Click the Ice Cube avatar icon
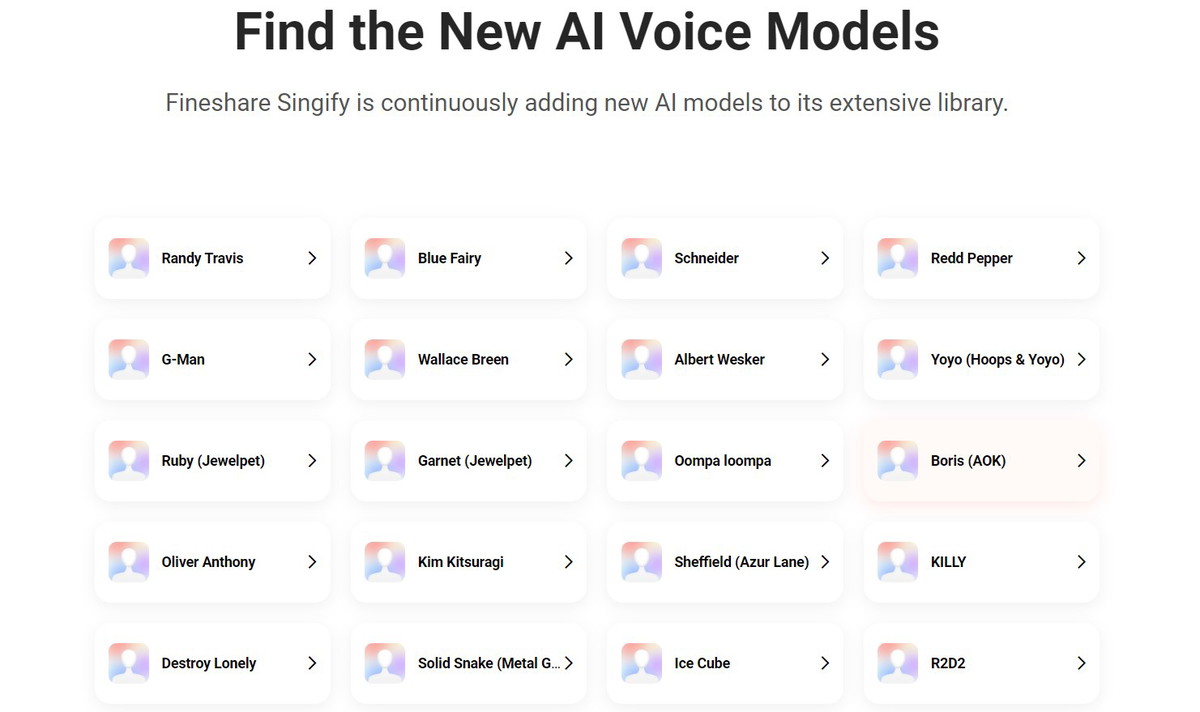 click(641, 663)
